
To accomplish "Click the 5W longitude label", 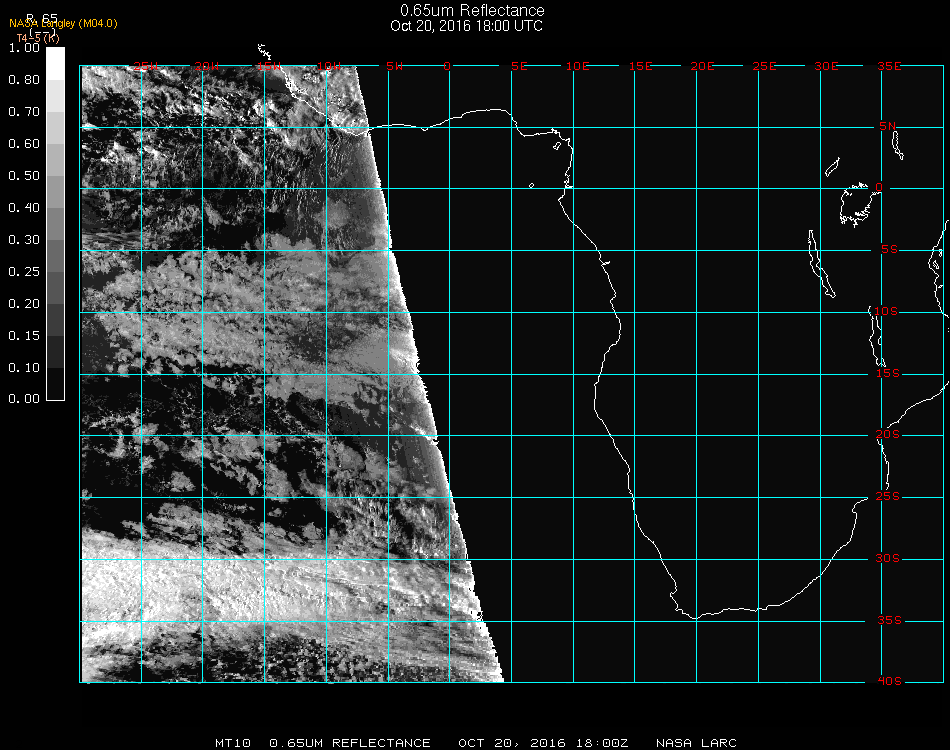I will click(x=394, y=66).
